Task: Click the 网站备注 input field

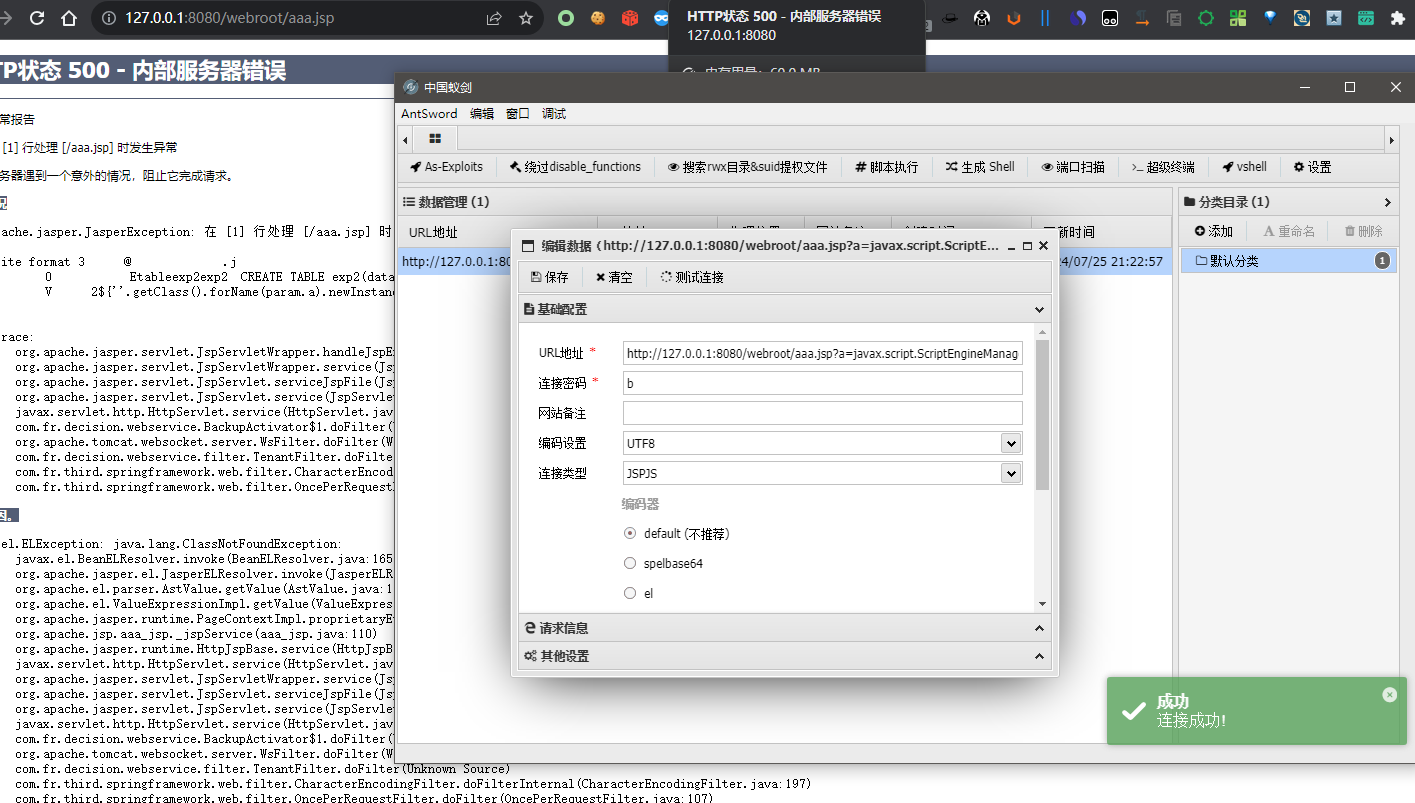Action: (x=822, y=413)
